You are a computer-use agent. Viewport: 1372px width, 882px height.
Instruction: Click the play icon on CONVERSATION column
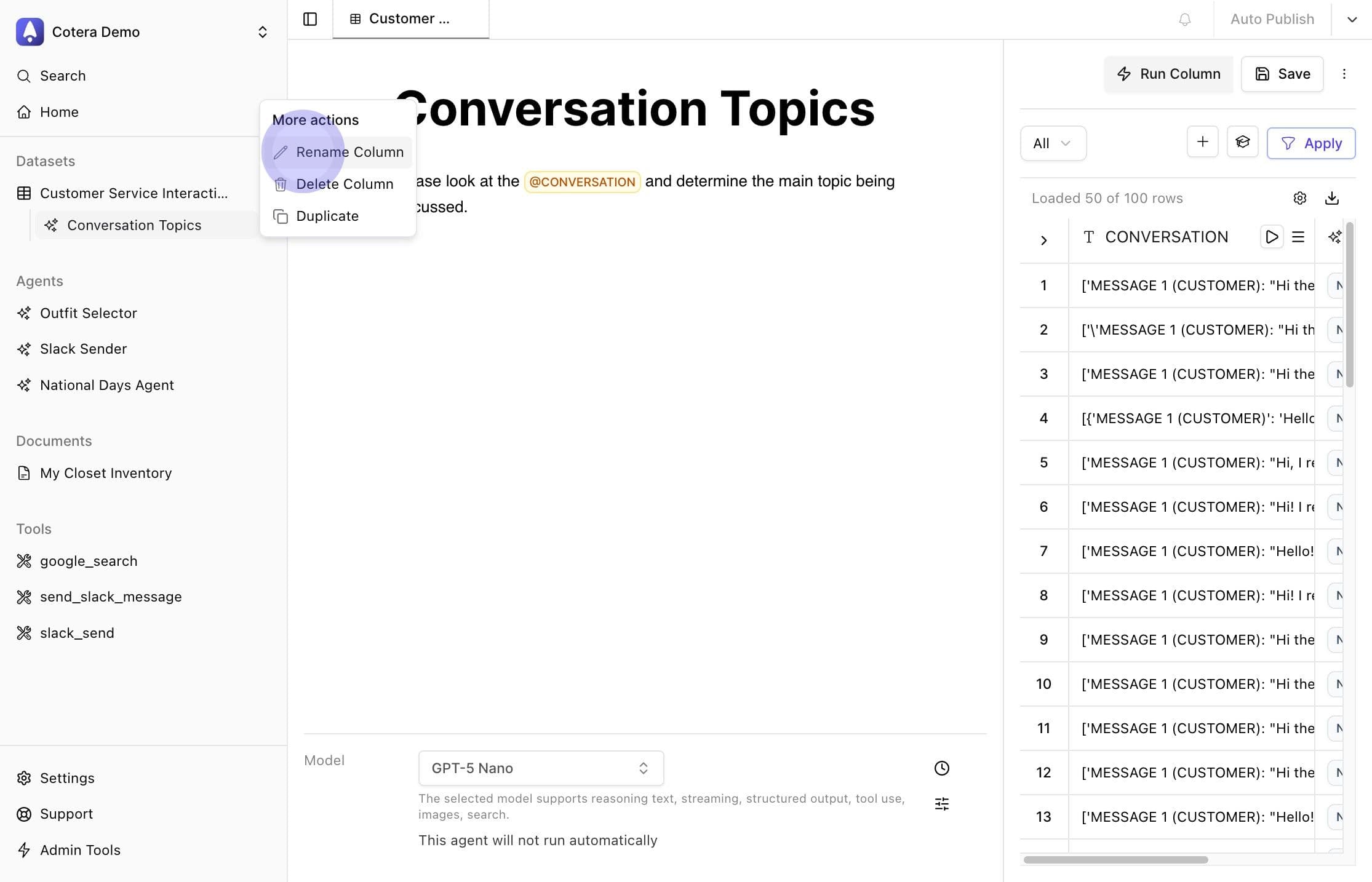click(1272, 237)
